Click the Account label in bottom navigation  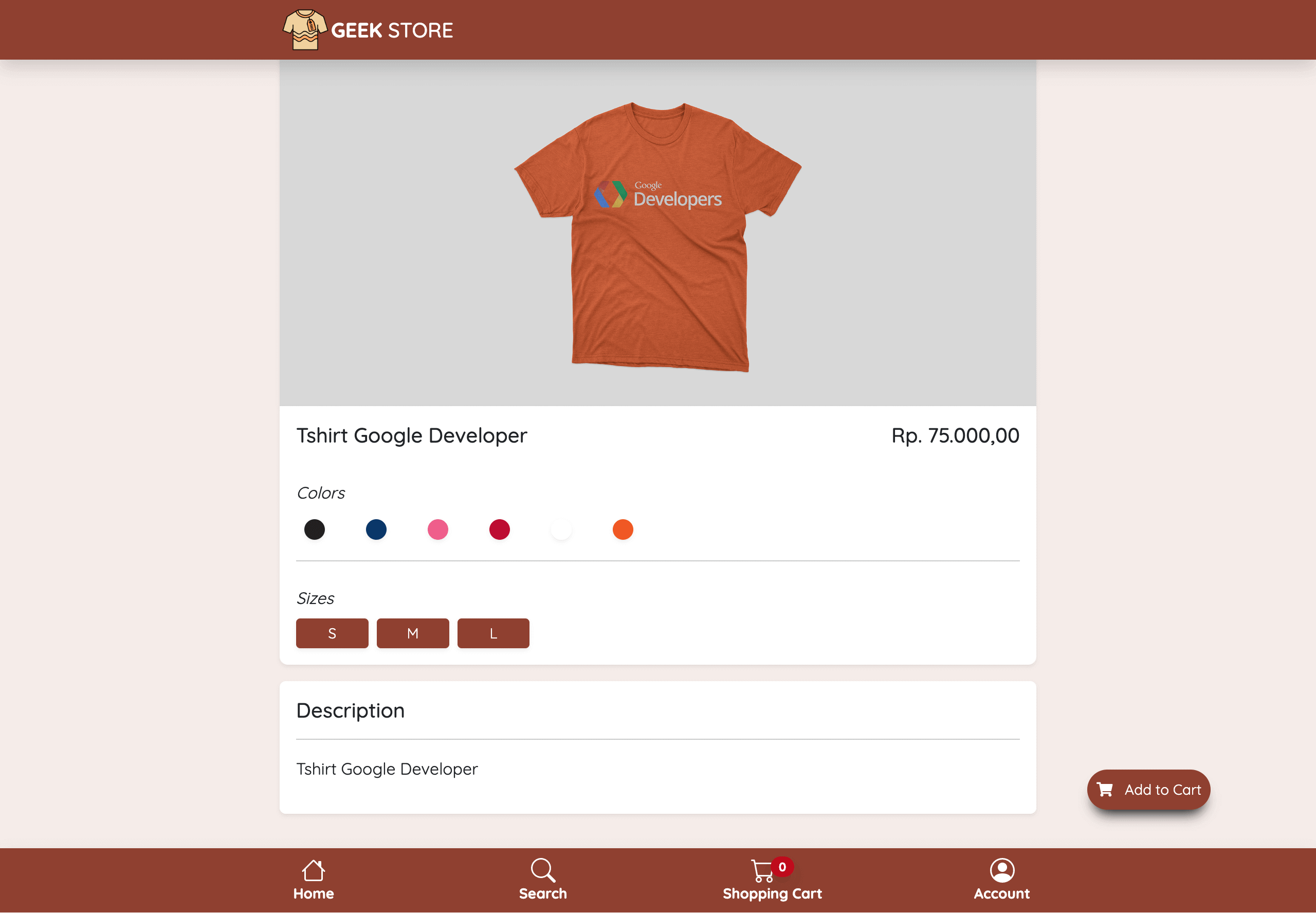pos(1002,893)
